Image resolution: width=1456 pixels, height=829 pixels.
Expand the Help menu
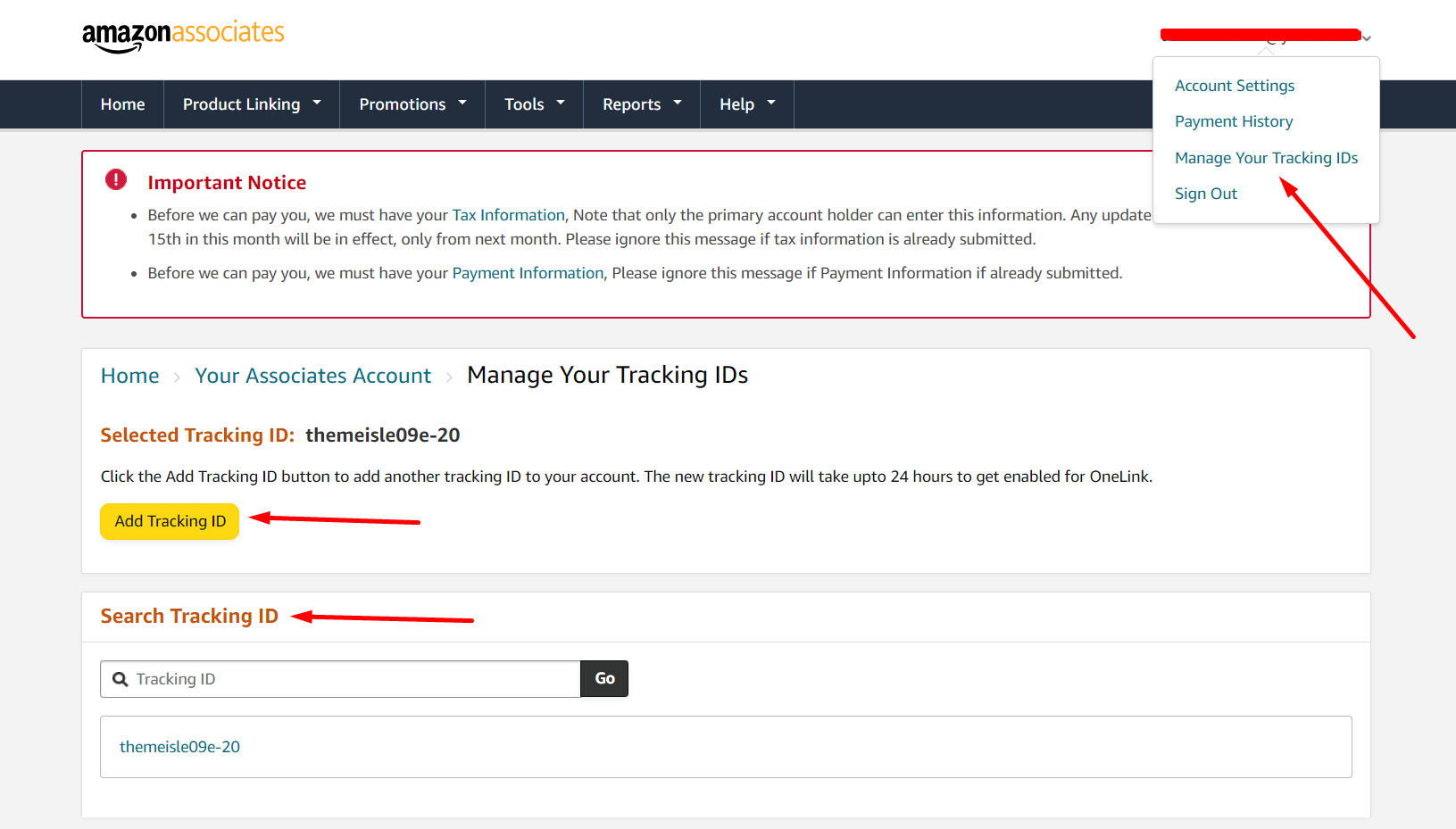[x=746, y=104]
